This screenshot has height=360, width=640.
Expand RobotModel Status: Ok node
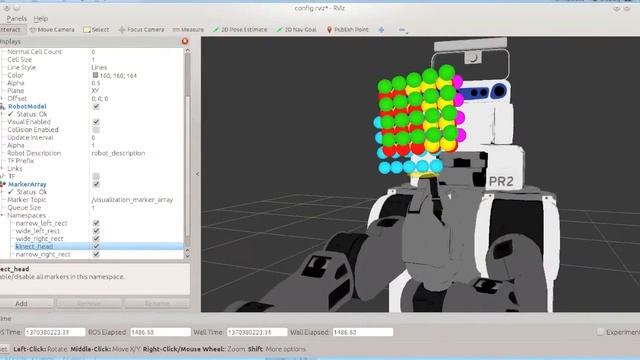2,114
